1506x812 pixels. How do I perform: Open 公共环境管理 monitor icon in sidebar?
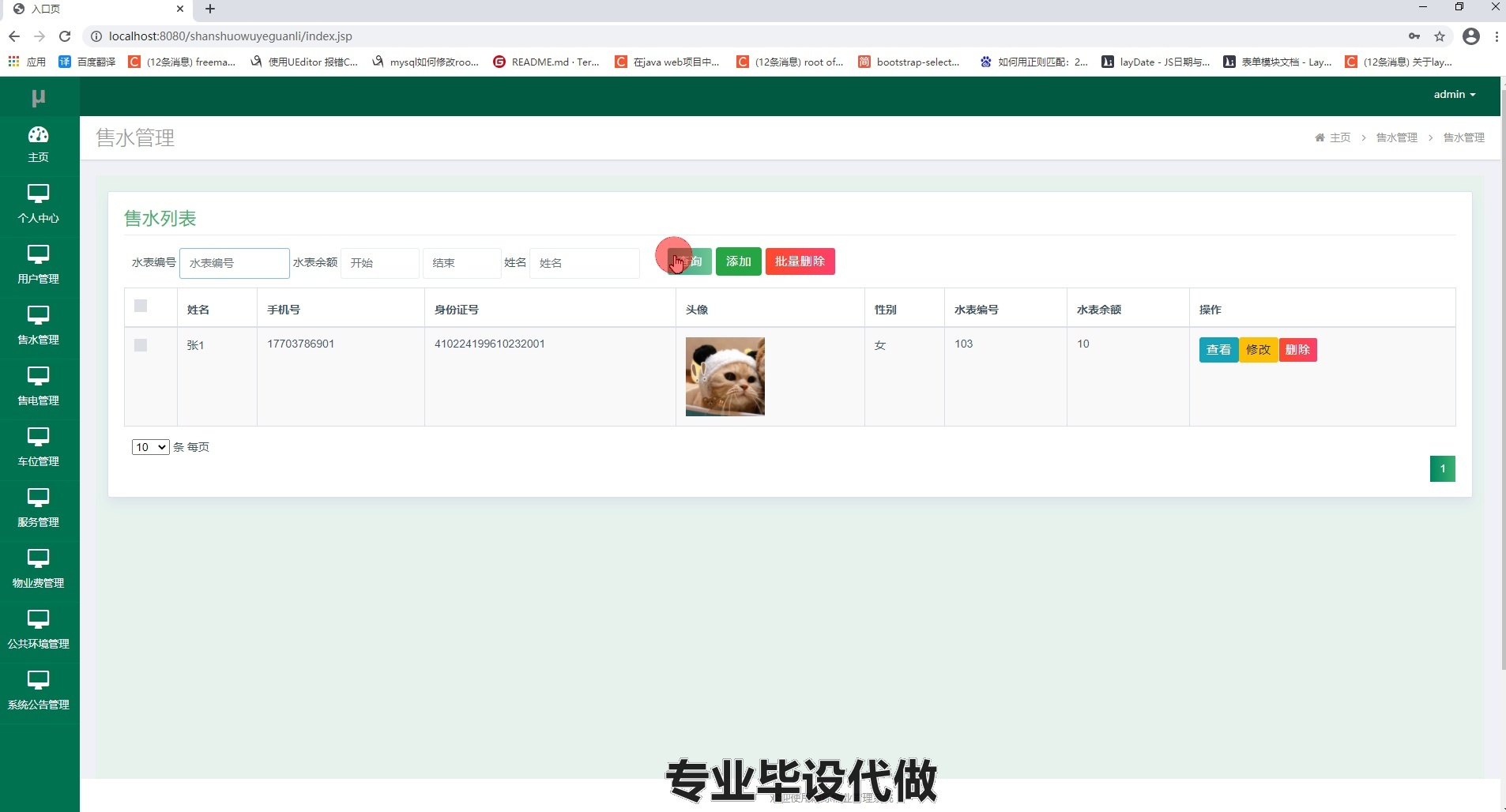38,620
